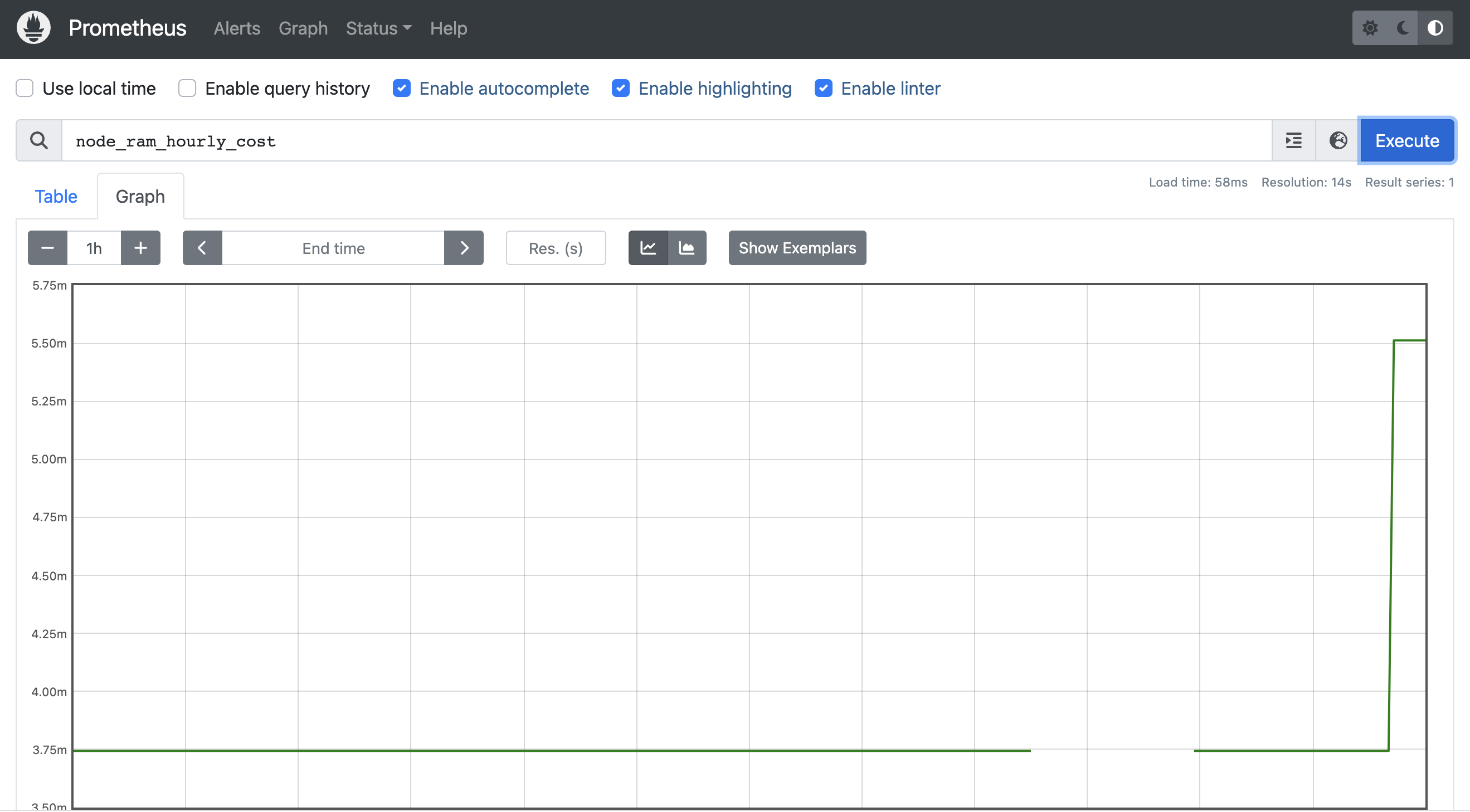Disable the Enable linter checkbox
The height and width of the screenshot is (812, 1470).
coord(824,89)
